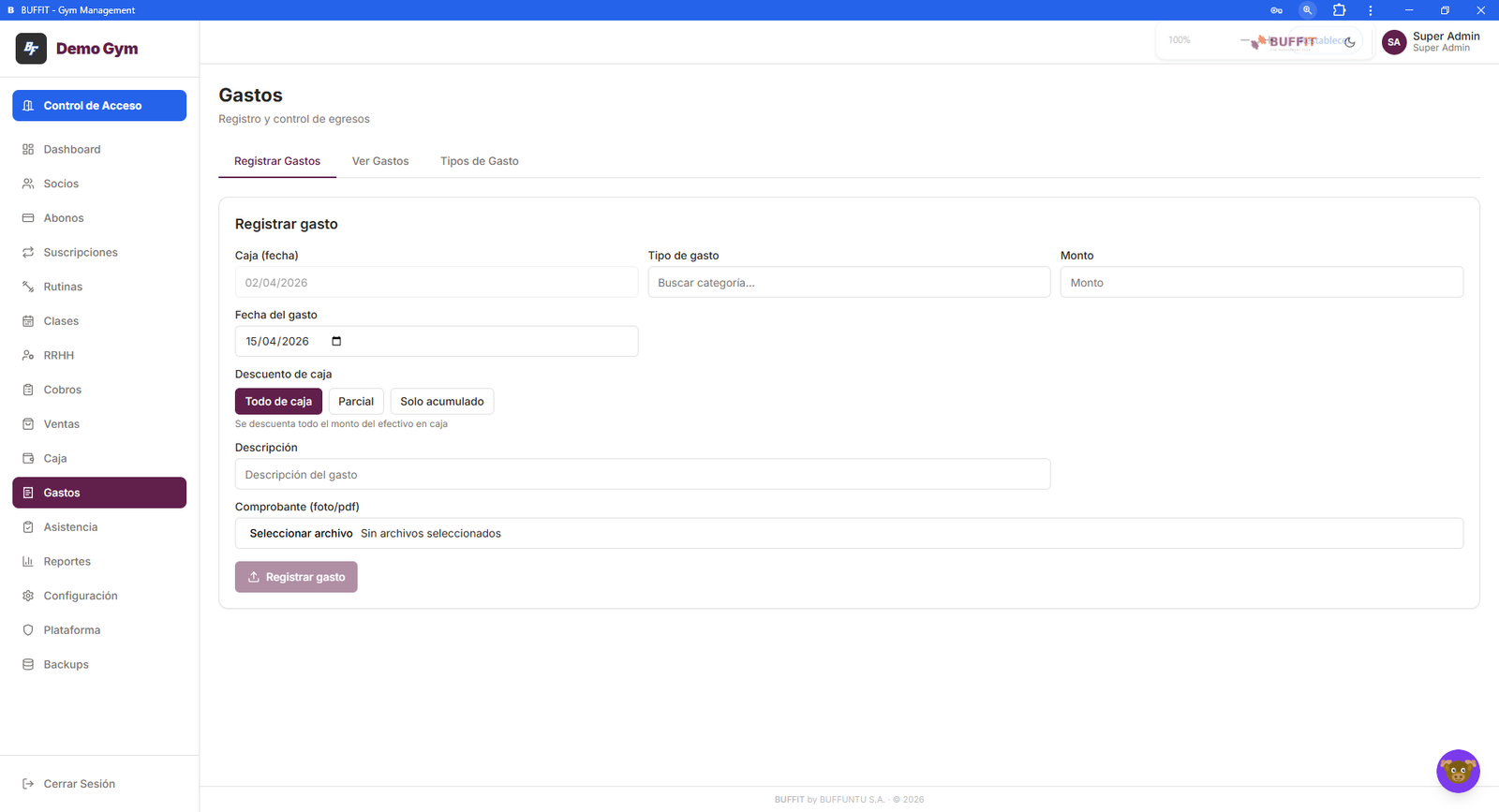Click the Suscripciones repeat icon

[x=28, y=253]
